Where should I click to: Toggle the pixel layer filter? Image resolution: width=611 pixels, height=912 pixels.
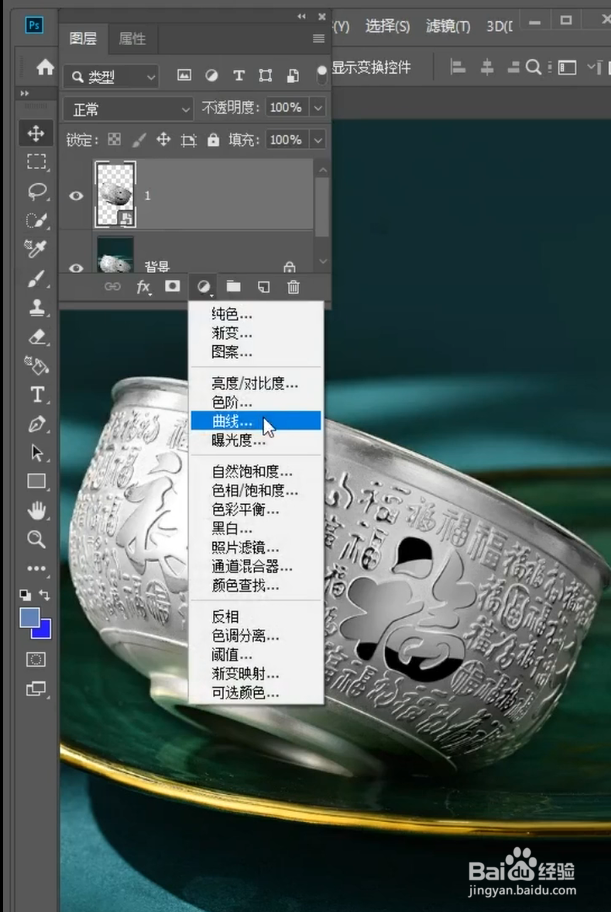click(x=184, y=75)
